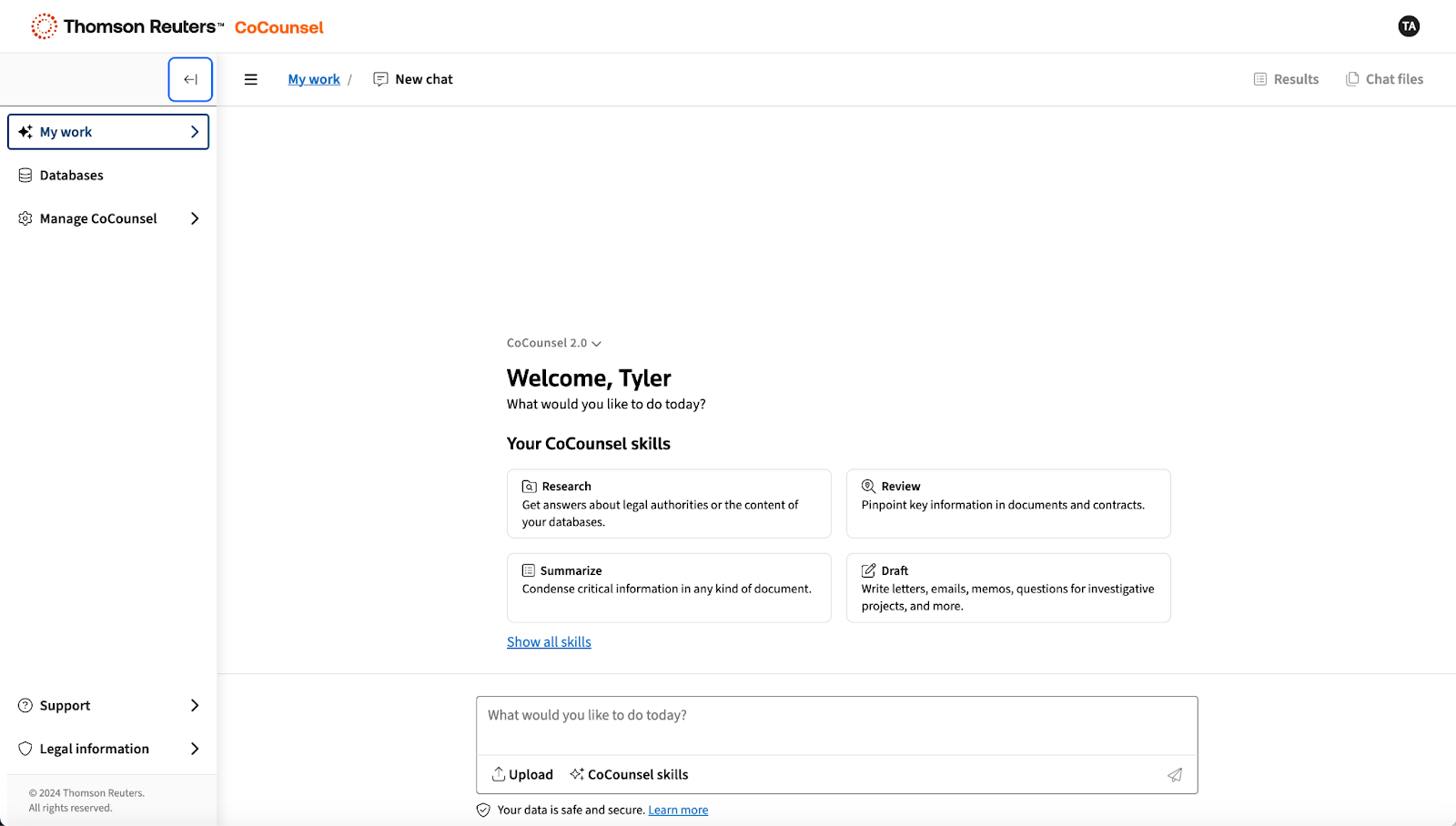Open the Results panel
This screenshot has width=1456, height=826.
(x=1286, y=79)
